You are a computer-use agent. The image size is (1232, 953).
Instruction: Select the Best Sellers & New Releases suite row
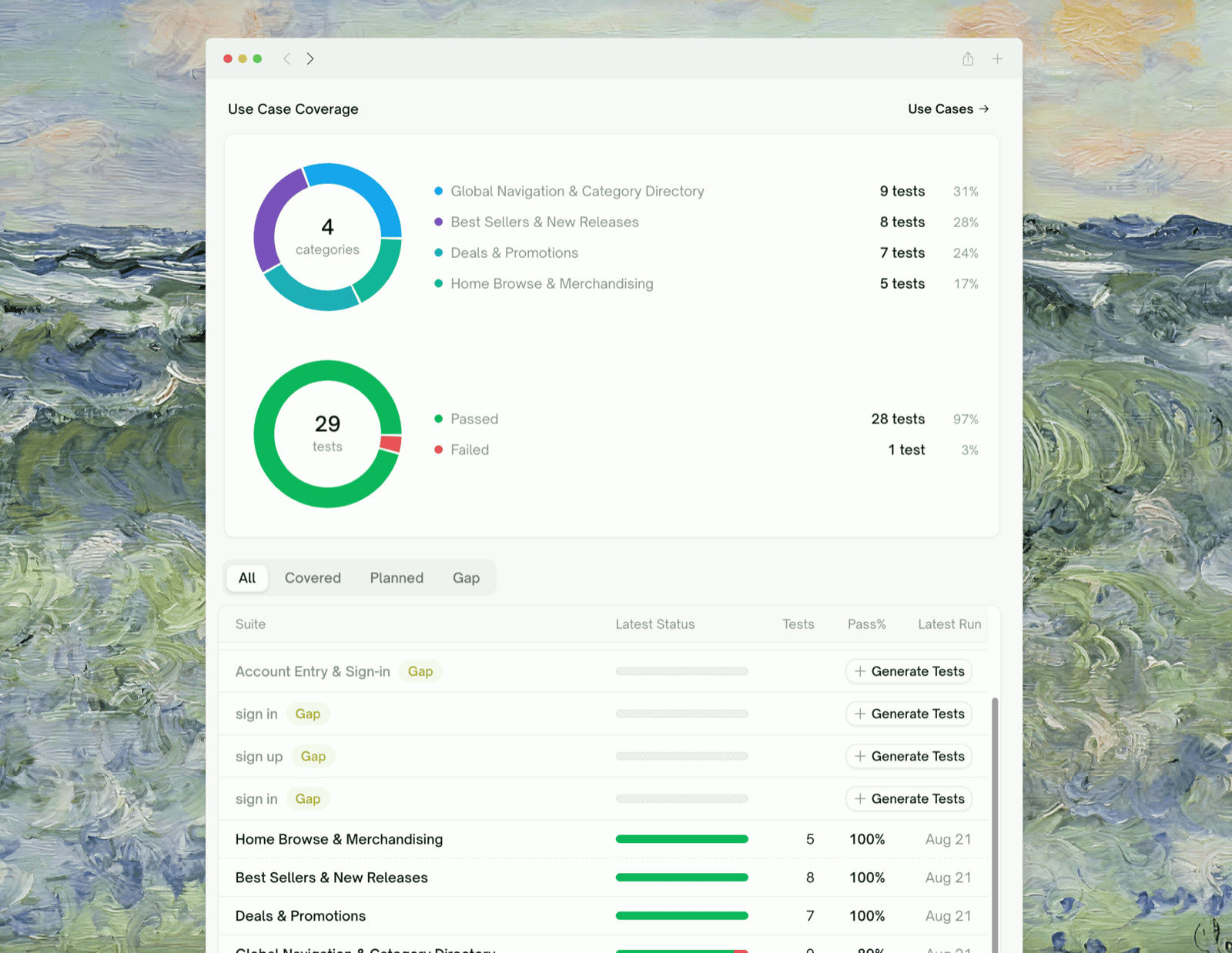pyautogui.click(x=604, y=878)
